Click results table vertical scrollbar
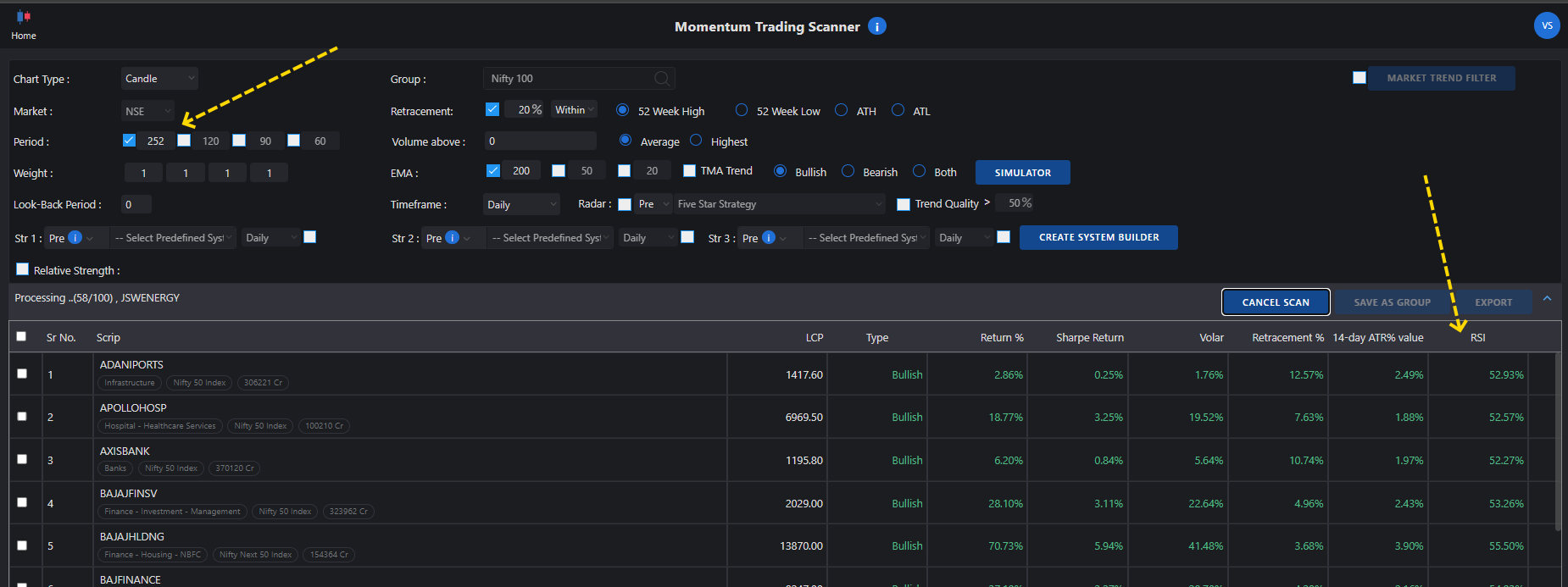The width and height of the screenshot is (1568, 587). point(1558,441)
